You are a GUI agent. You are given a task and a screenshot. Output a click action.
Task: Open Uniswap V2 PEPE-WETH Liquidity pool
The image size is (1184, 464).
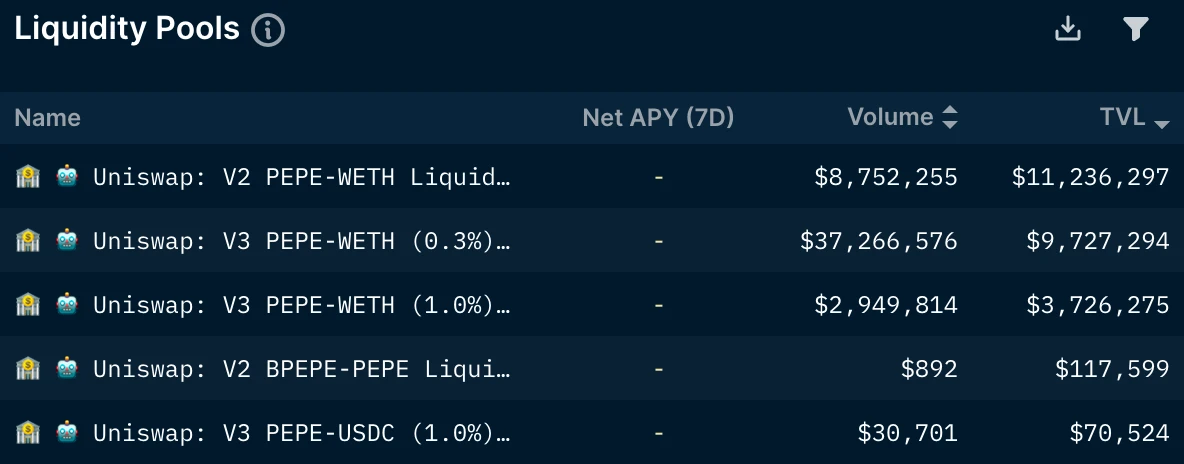click(x=302, y=177)
